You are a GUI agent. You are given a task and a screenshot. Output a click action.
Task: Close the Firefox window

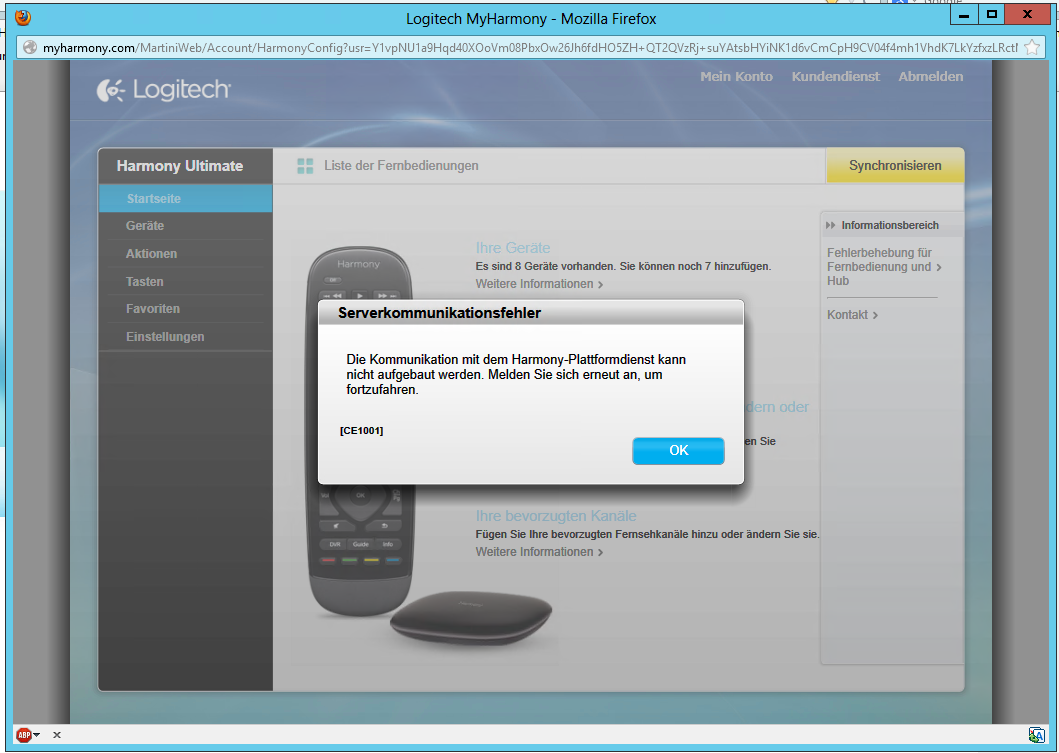1027,15
